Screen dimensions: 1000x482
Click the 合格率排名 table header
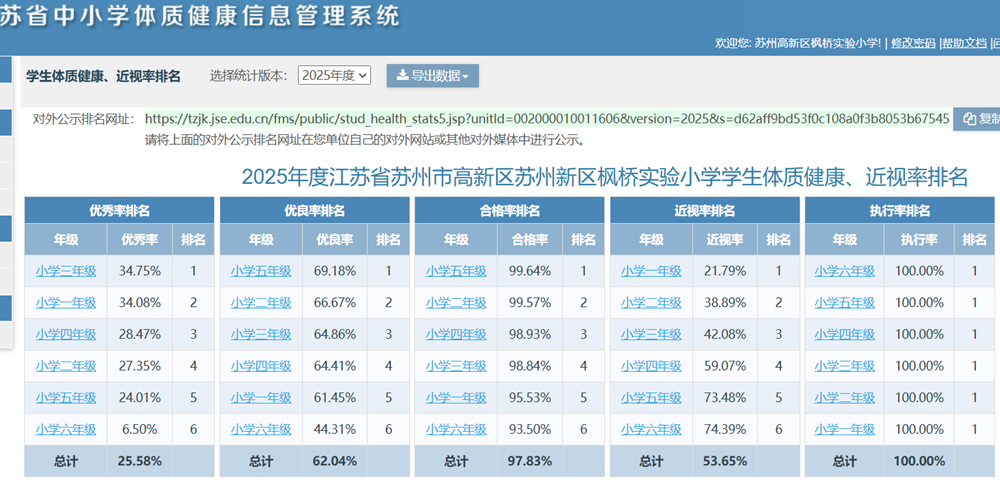click(510, 210)
